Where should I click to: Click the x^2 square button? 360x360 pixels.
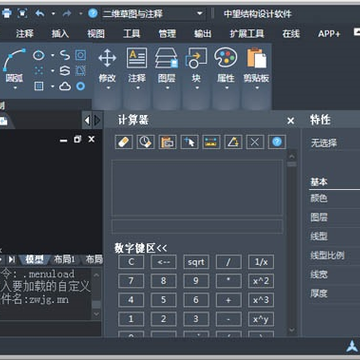(261, 281)
